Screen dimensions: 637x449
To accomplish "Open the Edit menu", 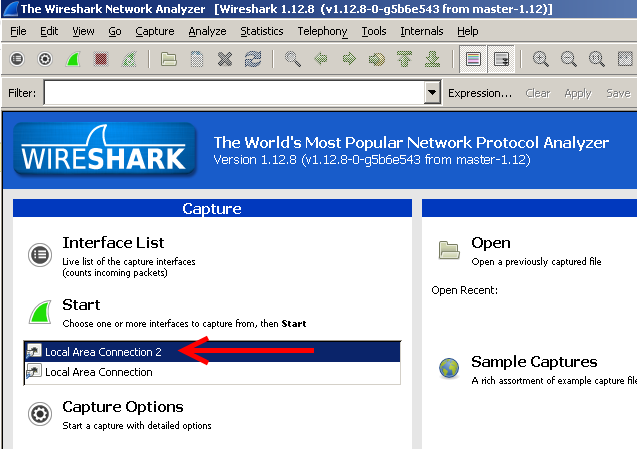I will click(x=49, y=31).
